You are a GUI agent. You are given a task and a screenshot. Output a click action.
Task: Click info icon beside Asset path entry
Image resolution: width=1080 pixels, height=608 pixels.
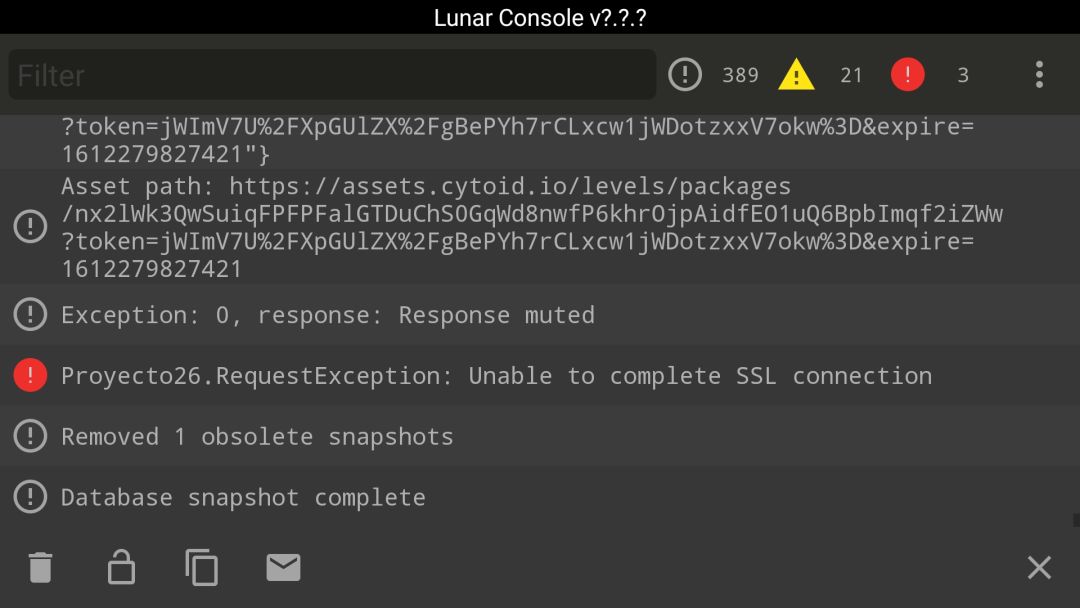tap(30, 227)
